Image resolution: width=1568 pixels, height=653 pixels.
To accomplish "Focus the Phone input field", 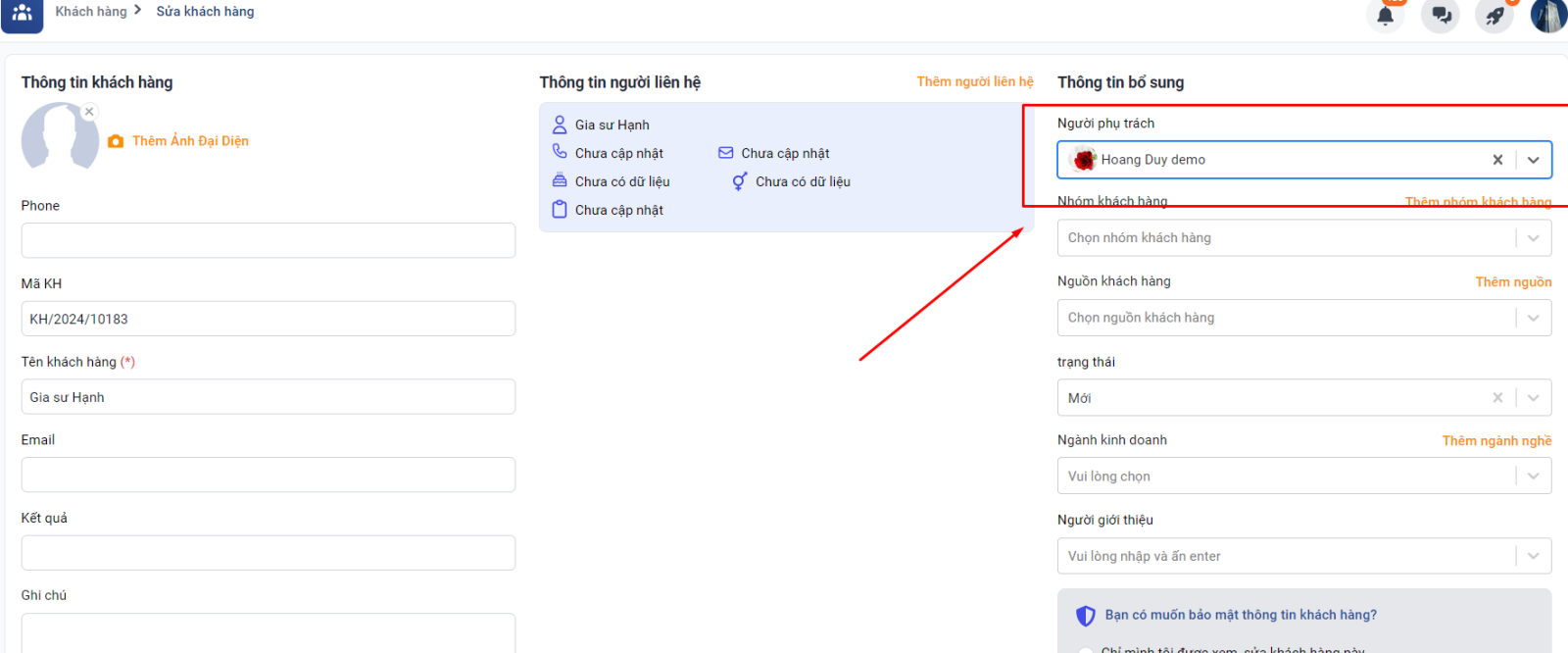I will (268, 240).
